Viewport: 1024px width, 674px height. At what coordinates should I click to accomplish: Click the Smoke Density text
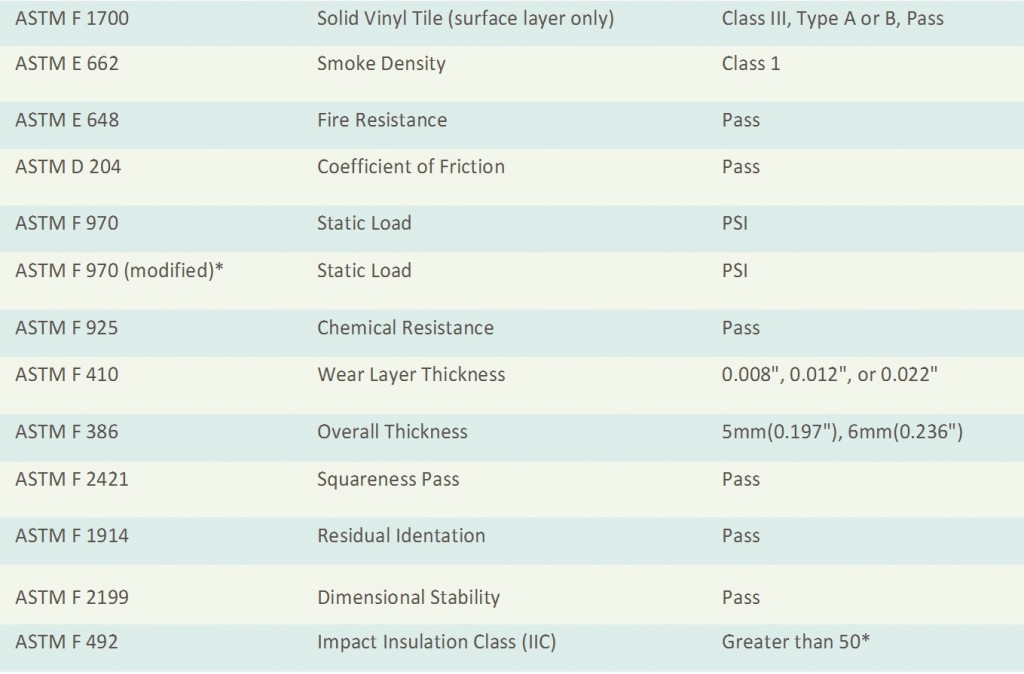tap(381, 64)
